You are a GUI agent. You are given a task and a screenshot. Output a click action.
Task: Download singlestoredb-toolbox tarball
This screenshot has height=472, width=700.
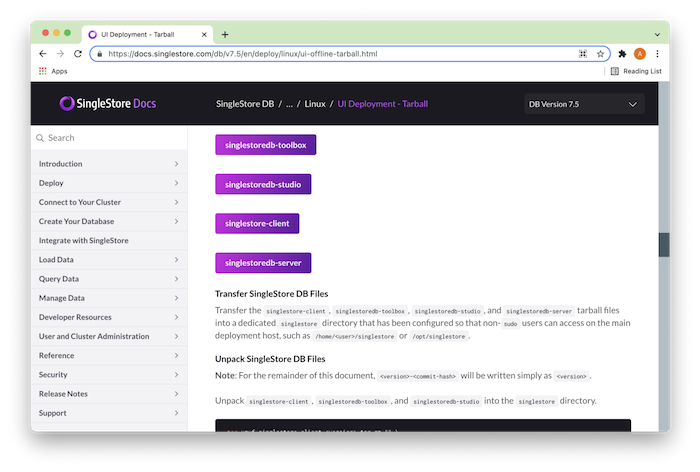[x=265, y=145]
